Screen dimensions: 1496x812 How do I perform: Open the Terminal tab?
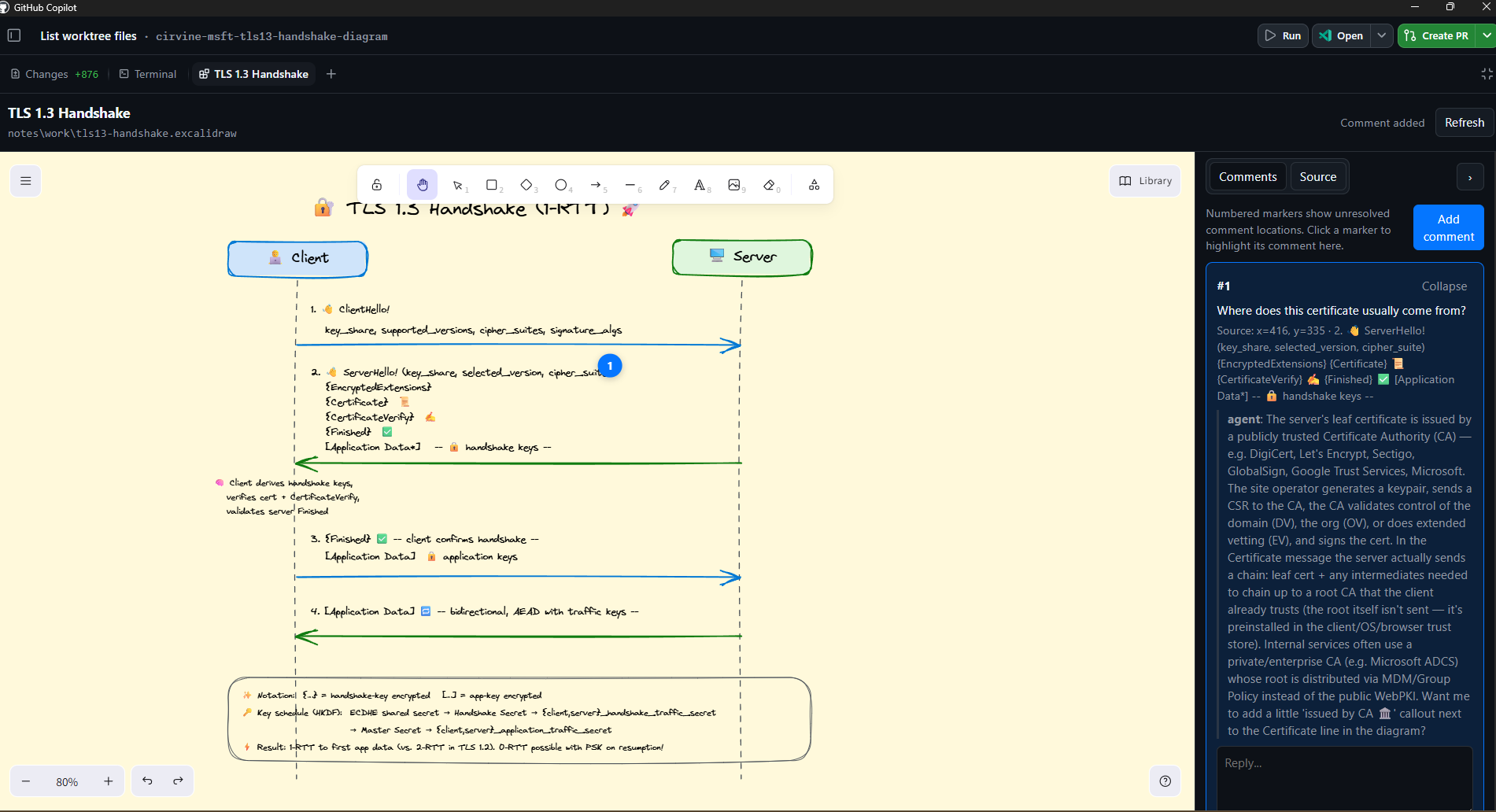[148, 74]
